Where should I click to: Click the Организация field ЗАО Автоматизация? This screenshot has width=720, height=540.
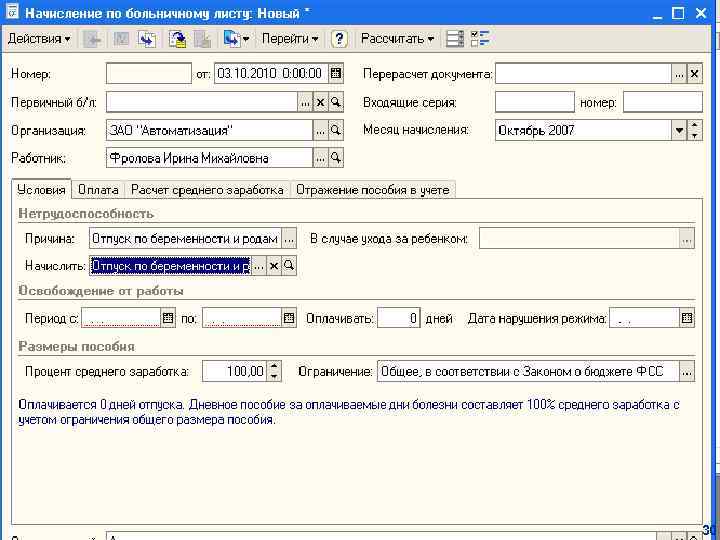[x=209, y=131]
